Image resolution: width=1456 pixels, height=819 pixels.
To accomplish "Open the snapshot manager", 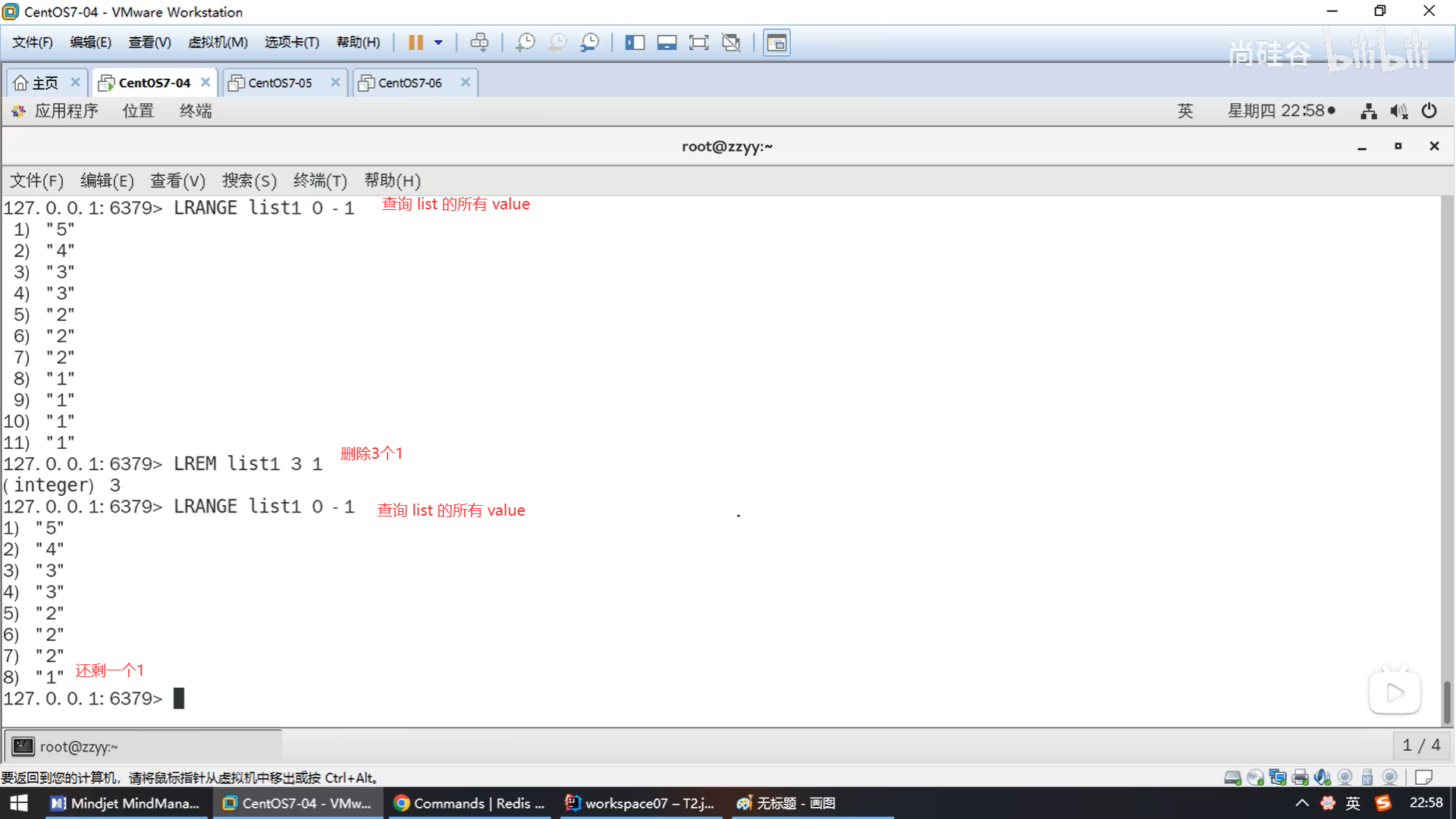I will pyautogui.click(x=590, y=42).
